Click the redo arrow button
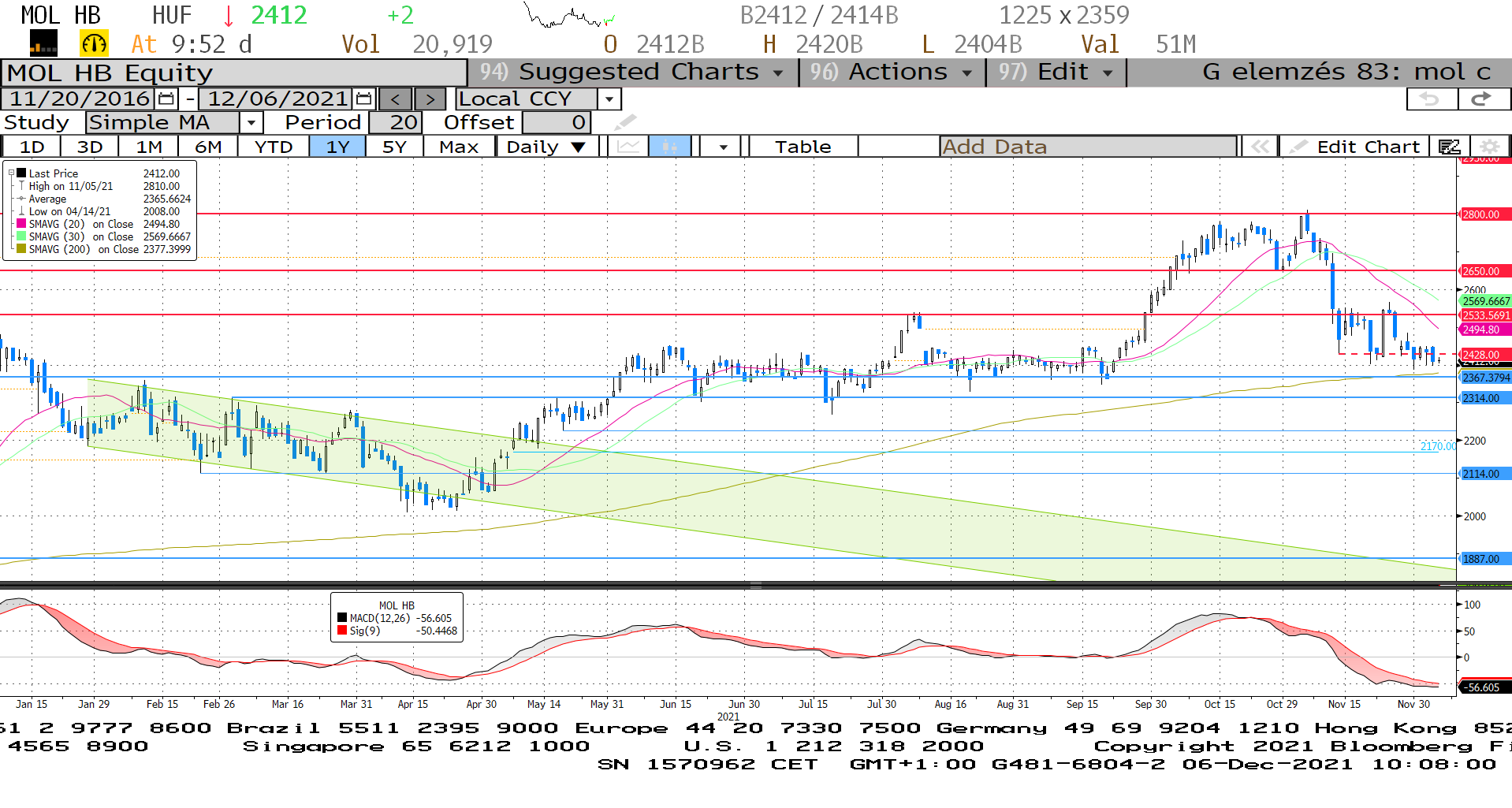 [x=1484, y=99]
